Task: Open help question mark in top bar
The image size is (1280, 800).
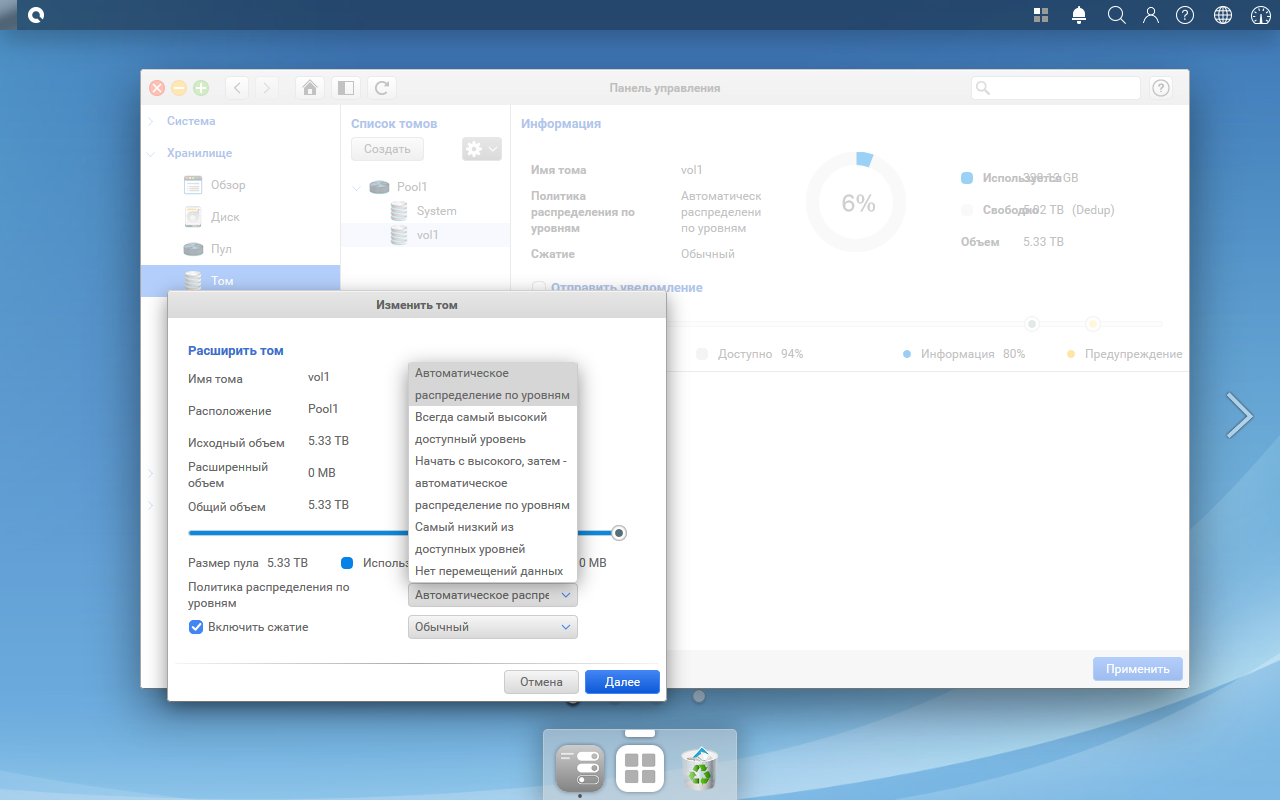Action: tap(1185, 15)
